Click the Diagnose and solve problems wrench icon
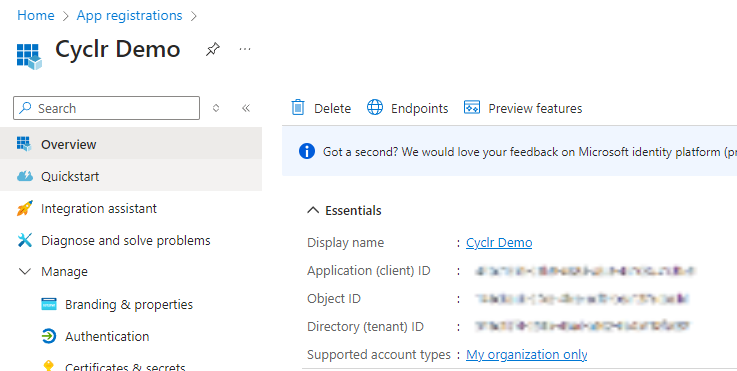The height and width of the screenshot is (371, 737). [x=24, y=240]
